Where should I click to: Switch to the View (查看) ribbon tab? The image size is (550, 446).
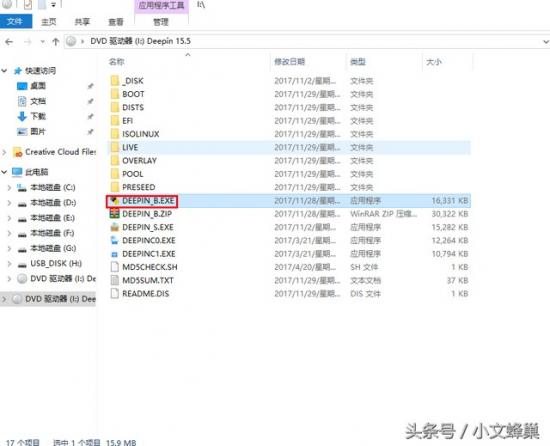coord(116,22)
